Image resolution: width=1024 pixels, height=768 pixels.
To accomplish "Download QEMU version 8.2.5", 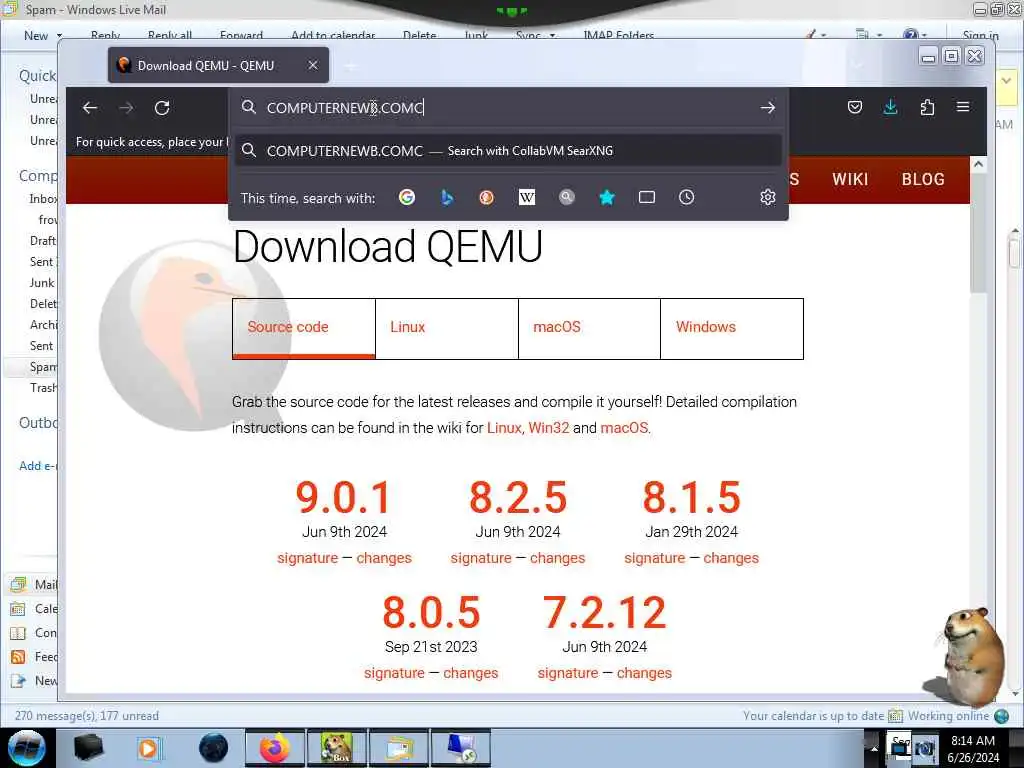I will (517, 498).
